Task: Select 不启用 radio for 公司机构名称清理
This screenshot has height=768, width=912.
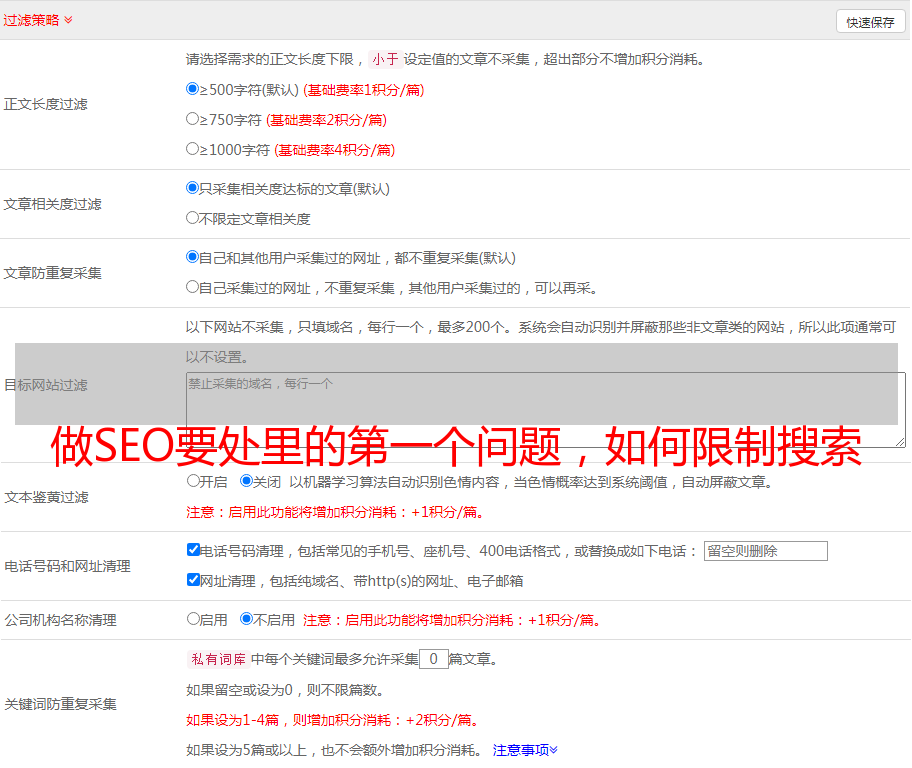Action: (247, 619)
